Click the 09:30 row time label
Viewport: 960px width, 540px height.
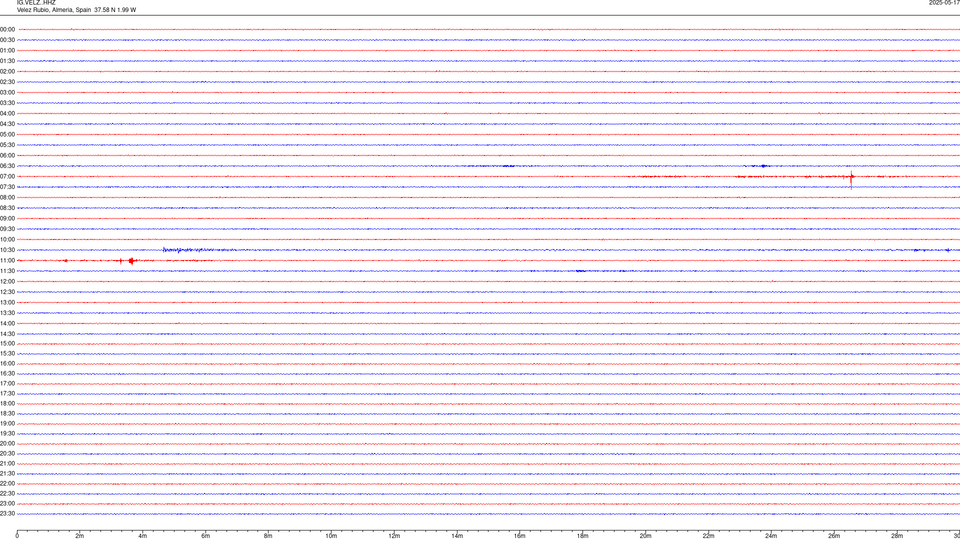[8, 229]
